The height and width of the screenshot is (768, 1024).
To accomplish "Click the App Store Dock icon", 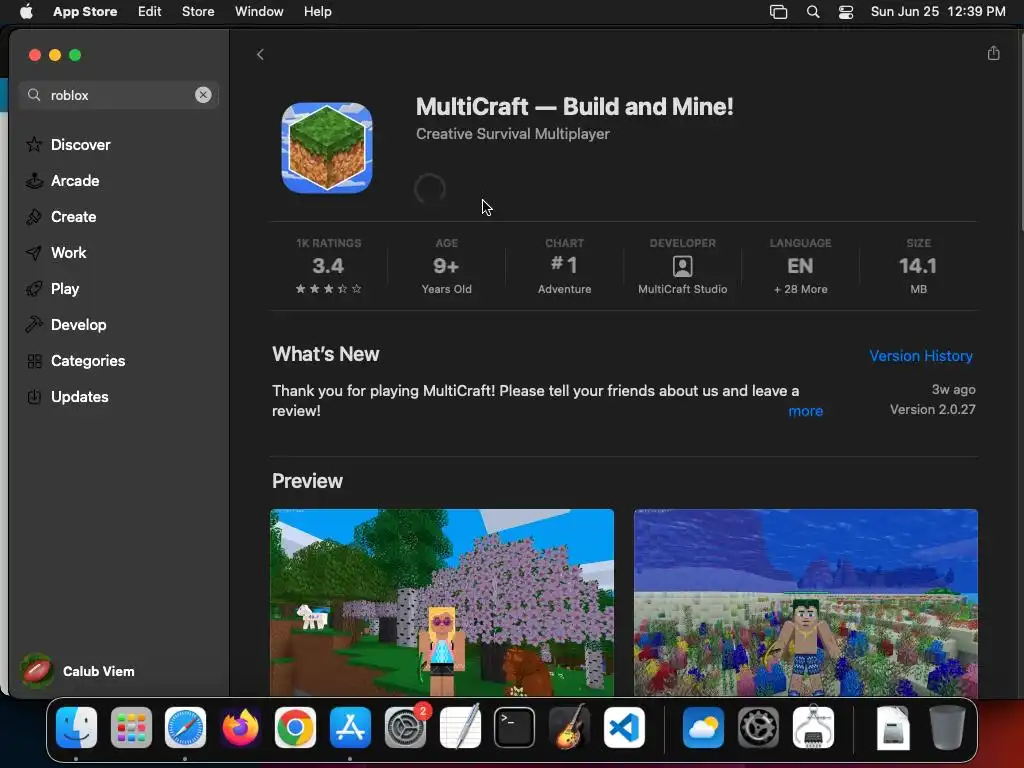I will (350, 727).
